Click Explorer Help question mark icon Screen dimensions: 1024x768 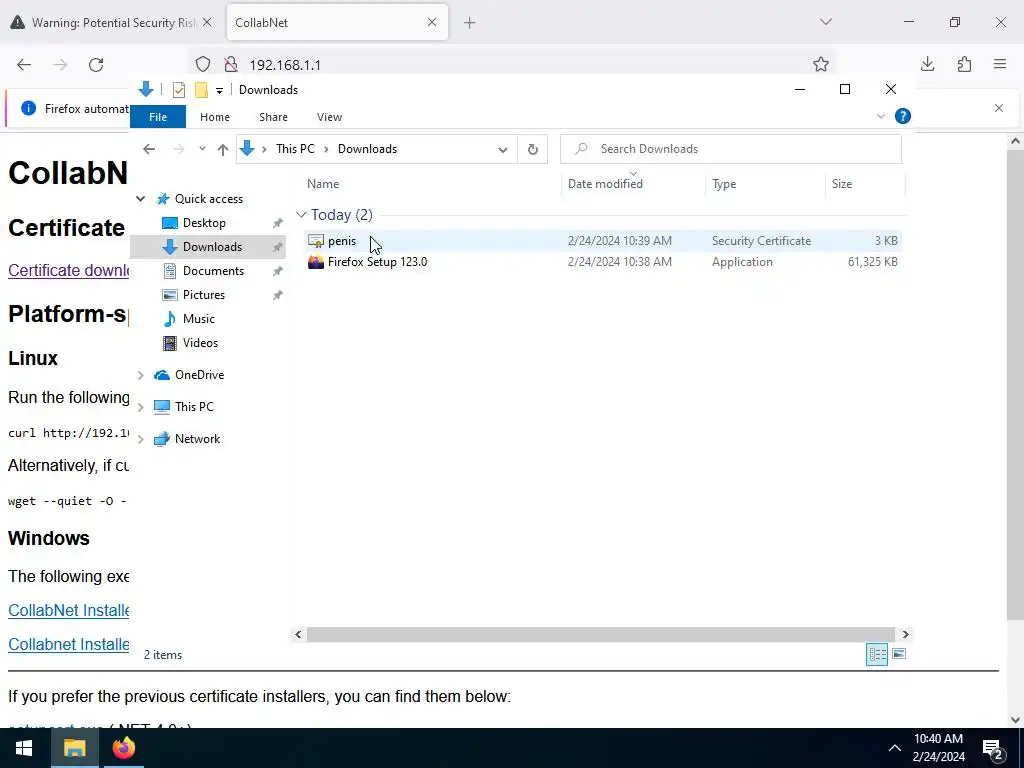[x=903, y=116]
